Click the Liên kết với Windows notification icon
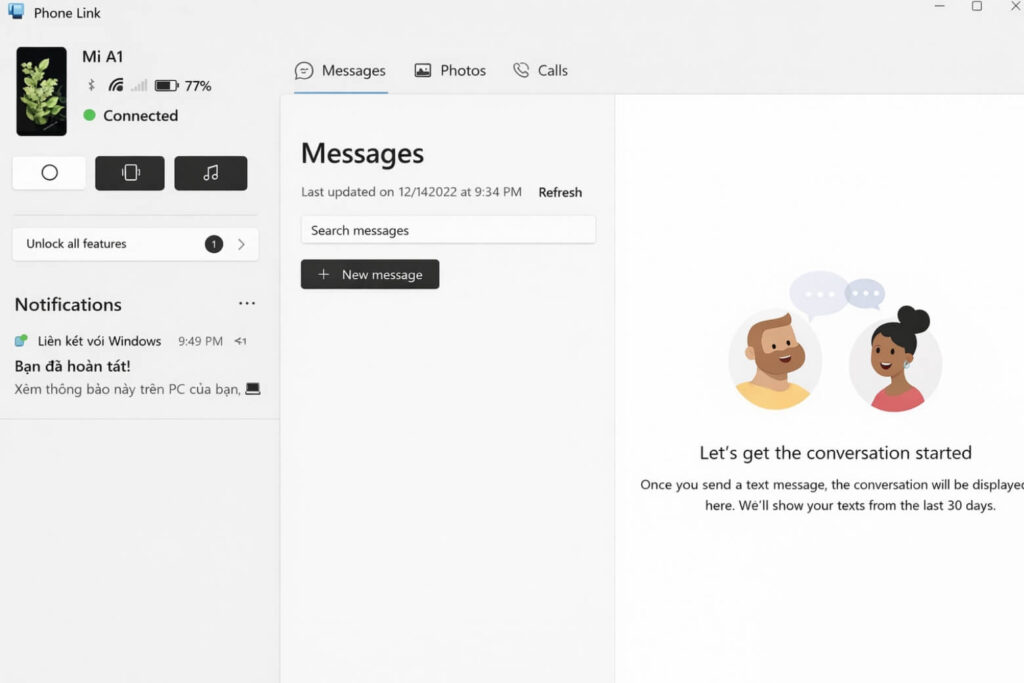 (22, 341)
